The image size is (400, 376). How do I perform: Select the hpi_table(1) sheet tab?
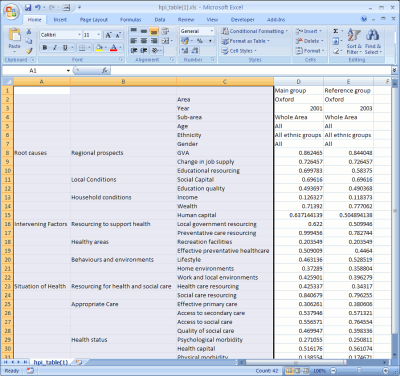point(51,362)
